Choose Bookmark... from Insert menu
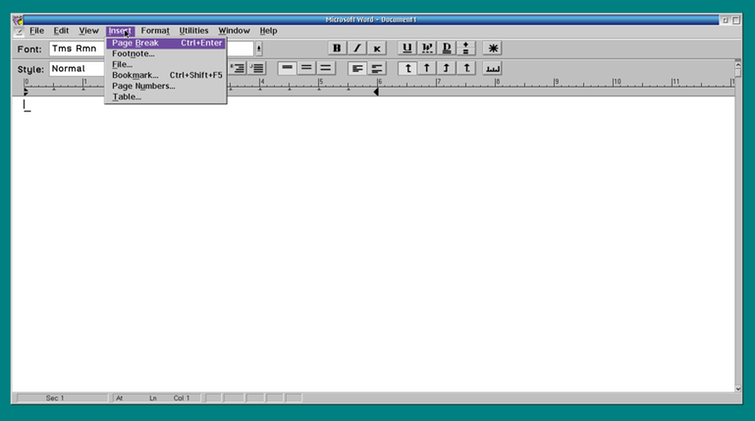The height and width of the screenshot is (421, 755). coord(166,75)
